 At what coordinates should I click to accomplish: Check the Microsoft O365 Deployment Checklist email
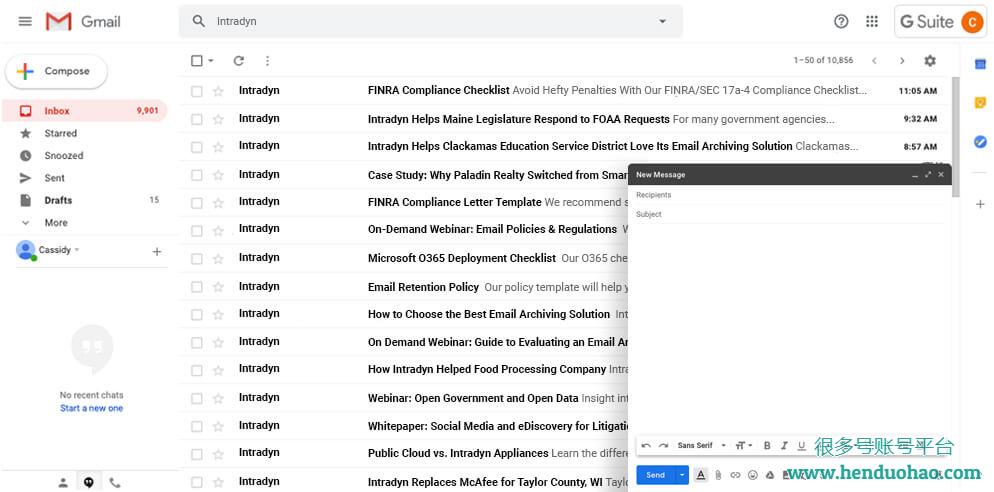[197, 259]
